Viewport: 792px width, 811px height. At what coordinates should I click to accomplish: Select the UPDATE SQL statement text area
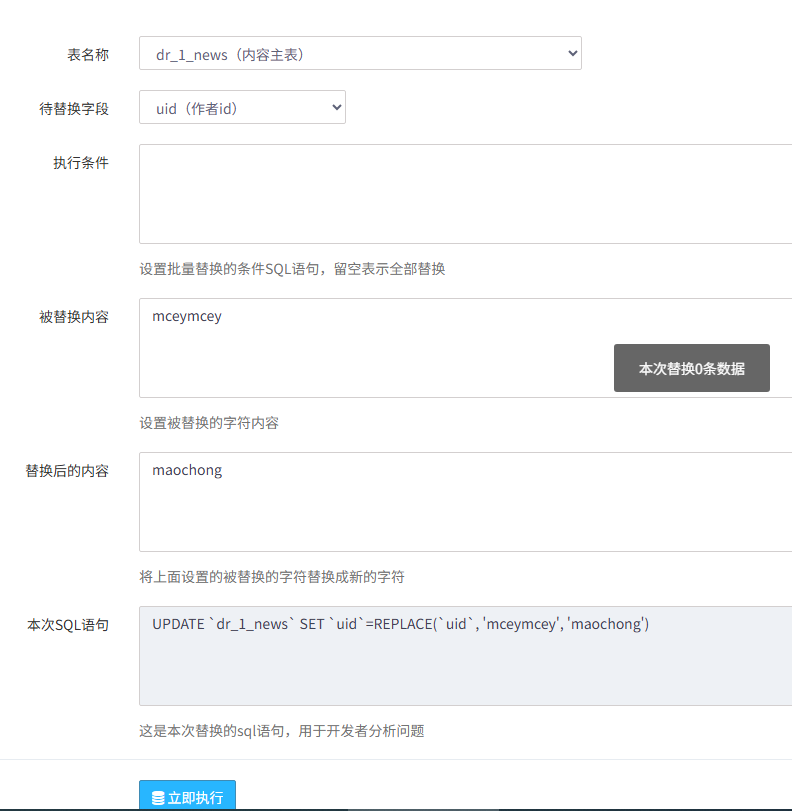tap(465, 655)
